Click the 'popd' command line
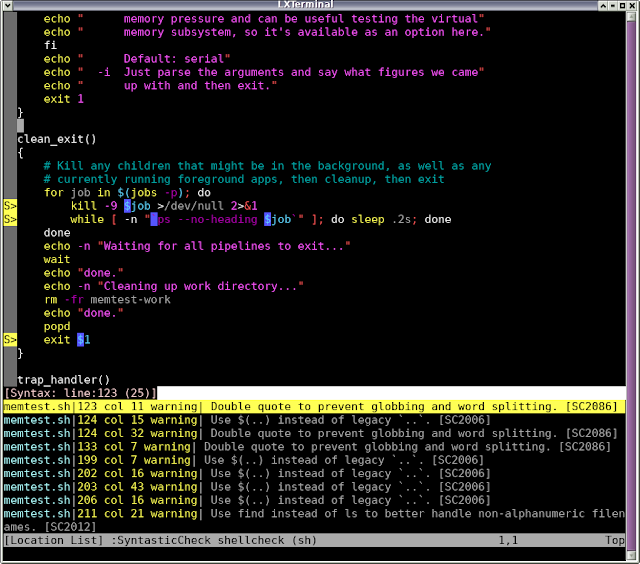 [57, 326]
